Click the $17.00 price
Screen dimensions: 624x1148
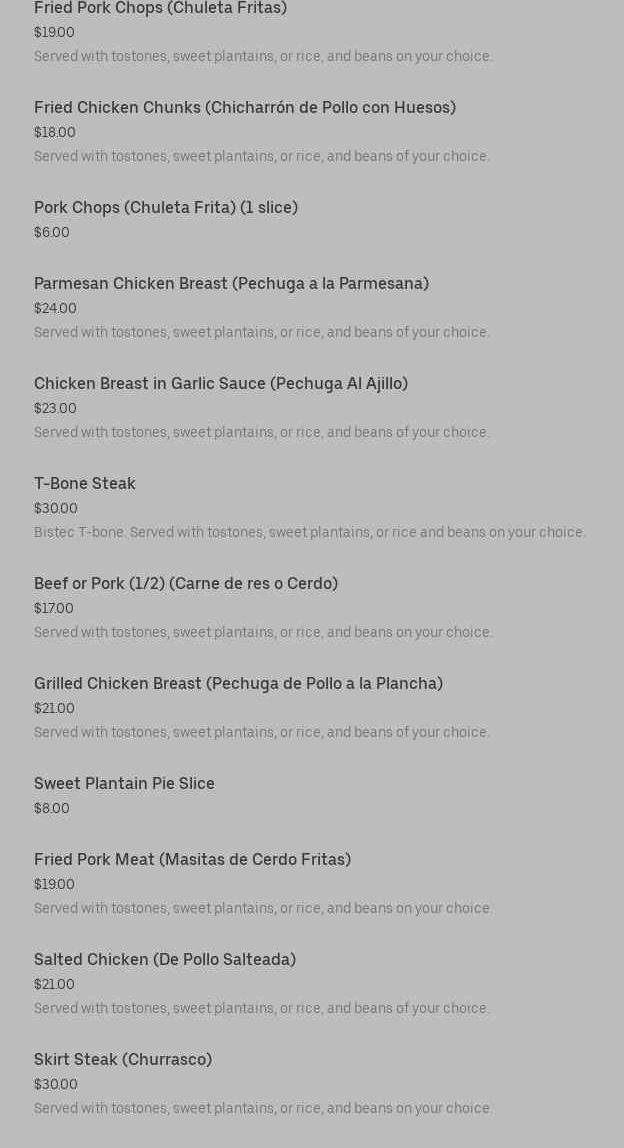coord(54,609)
